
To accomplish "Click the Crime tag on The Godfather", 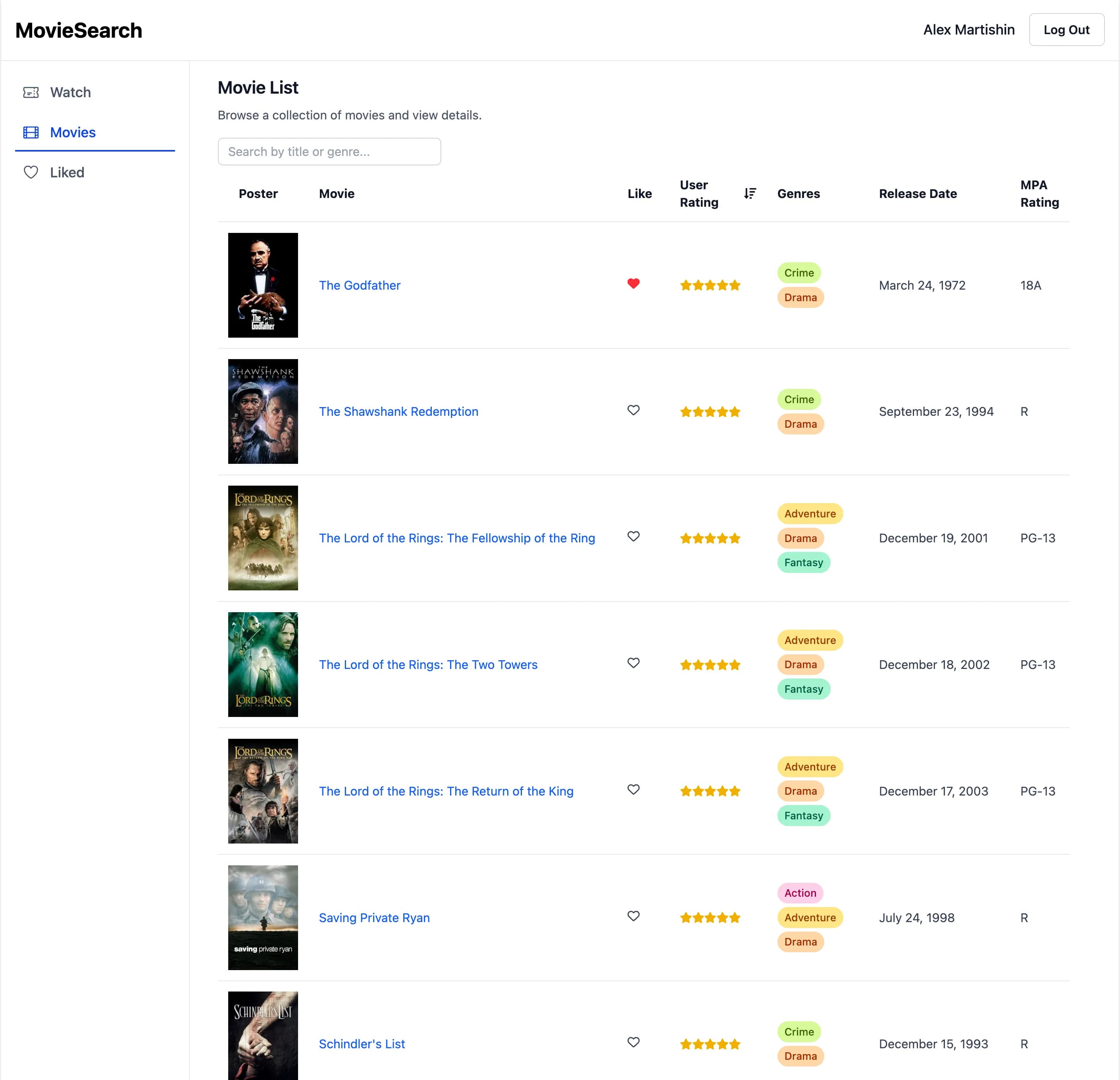I will [x=799, y=273].
